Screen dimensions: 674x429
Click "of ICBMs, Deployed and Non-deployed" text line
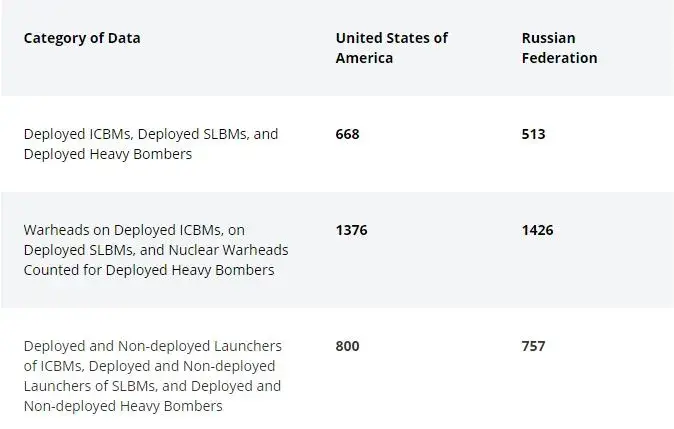coord(149,366)
